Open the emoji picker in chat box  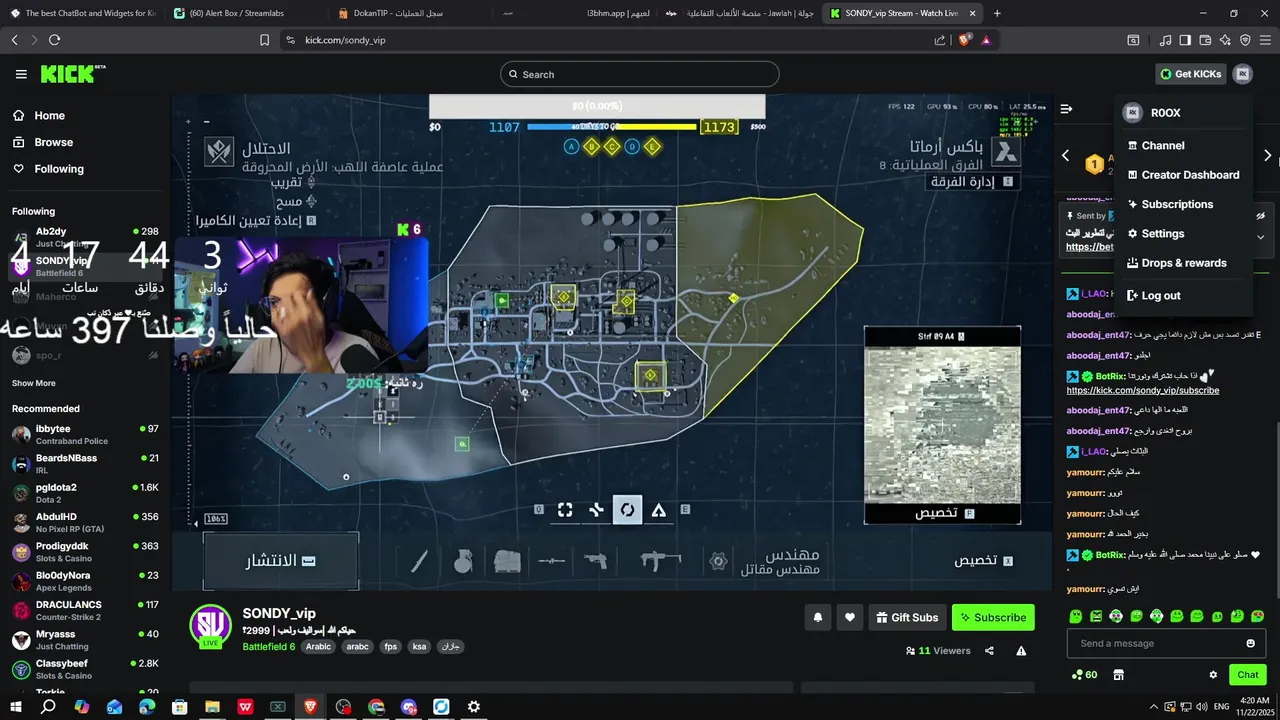tap(1250, 644)
